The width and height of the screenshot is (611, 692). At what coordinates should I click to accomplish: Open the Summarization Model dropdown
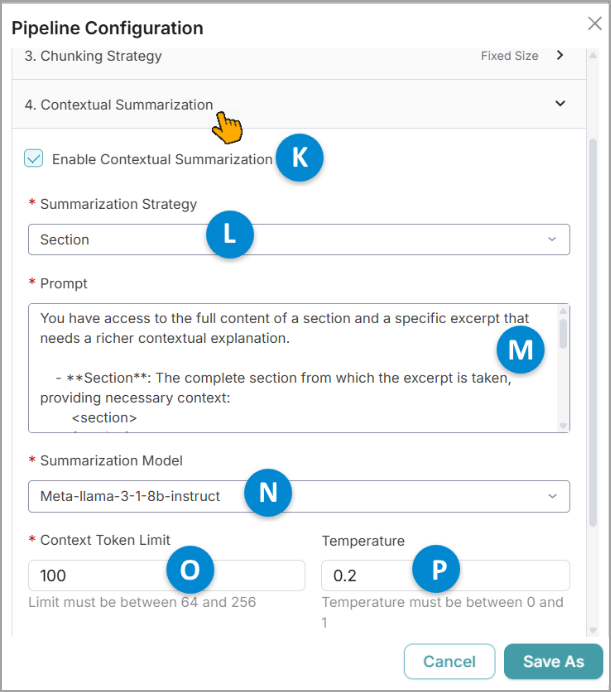[299, 496]
